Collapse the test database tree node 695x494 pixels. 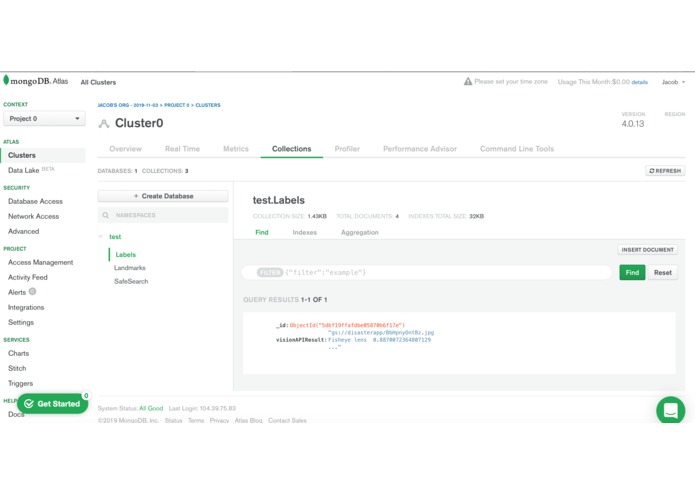click(101, 237)
